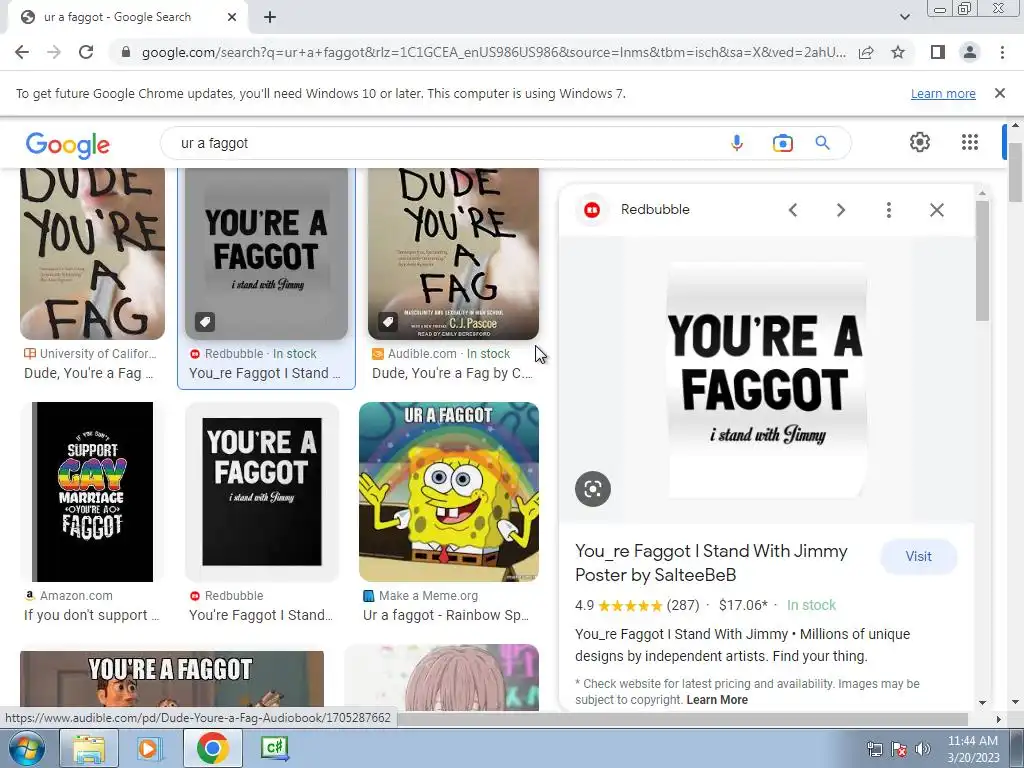
Task: Open the Windows Start menu
Action: 26,748
